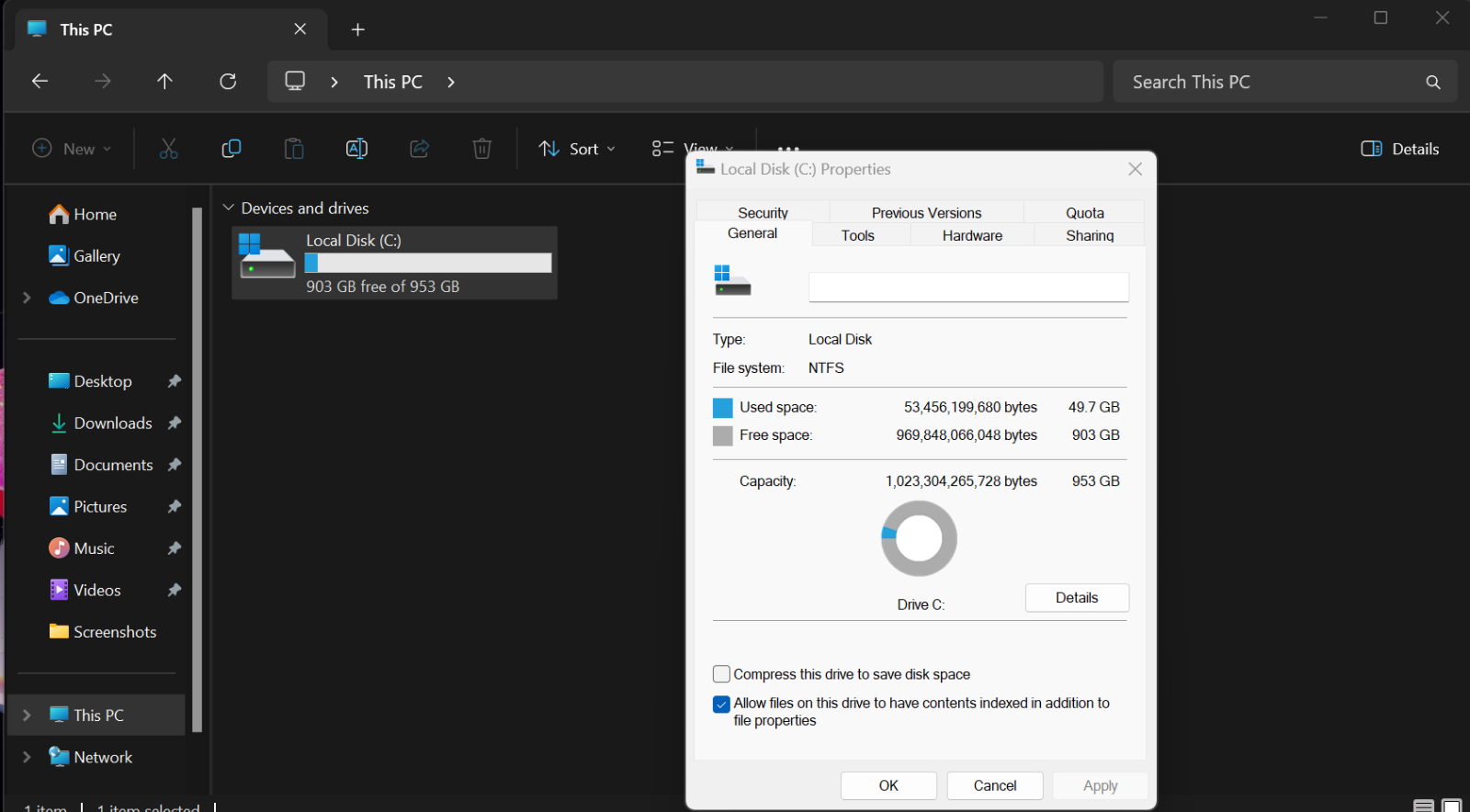Close the Properties dialog
The image size is (1470, 812).
(x=1136, y=169)
